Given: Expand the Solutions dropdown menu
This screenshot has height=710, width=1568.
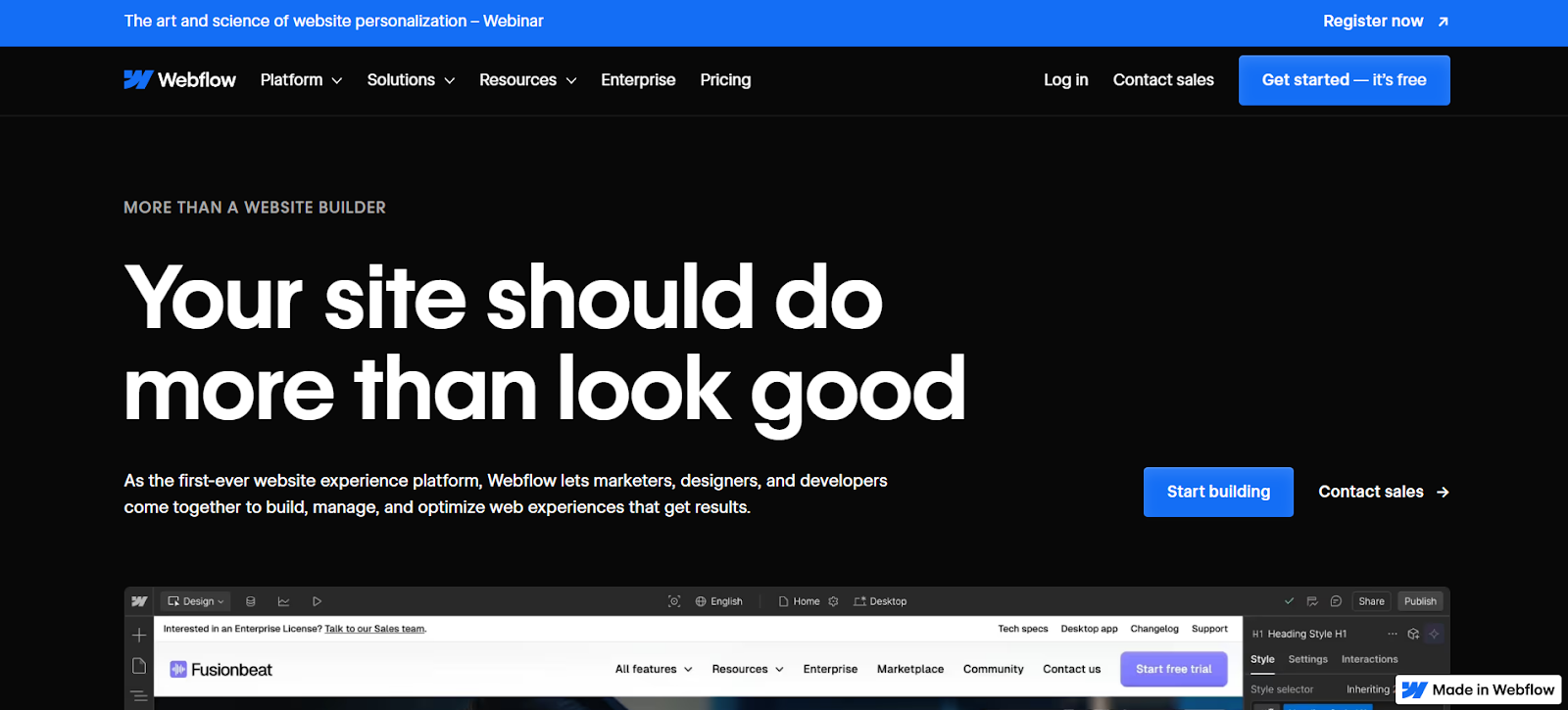Looking at the screenshot, I should [411, 80].
